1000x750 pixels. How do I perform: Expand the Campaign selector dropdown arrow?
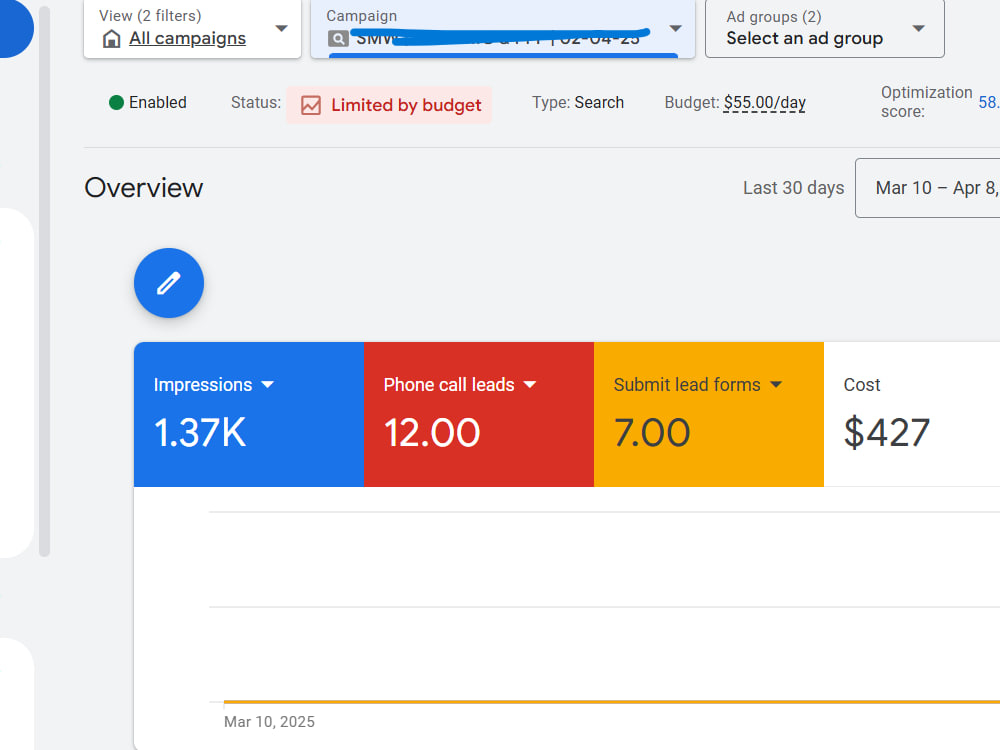coord(676,29)
